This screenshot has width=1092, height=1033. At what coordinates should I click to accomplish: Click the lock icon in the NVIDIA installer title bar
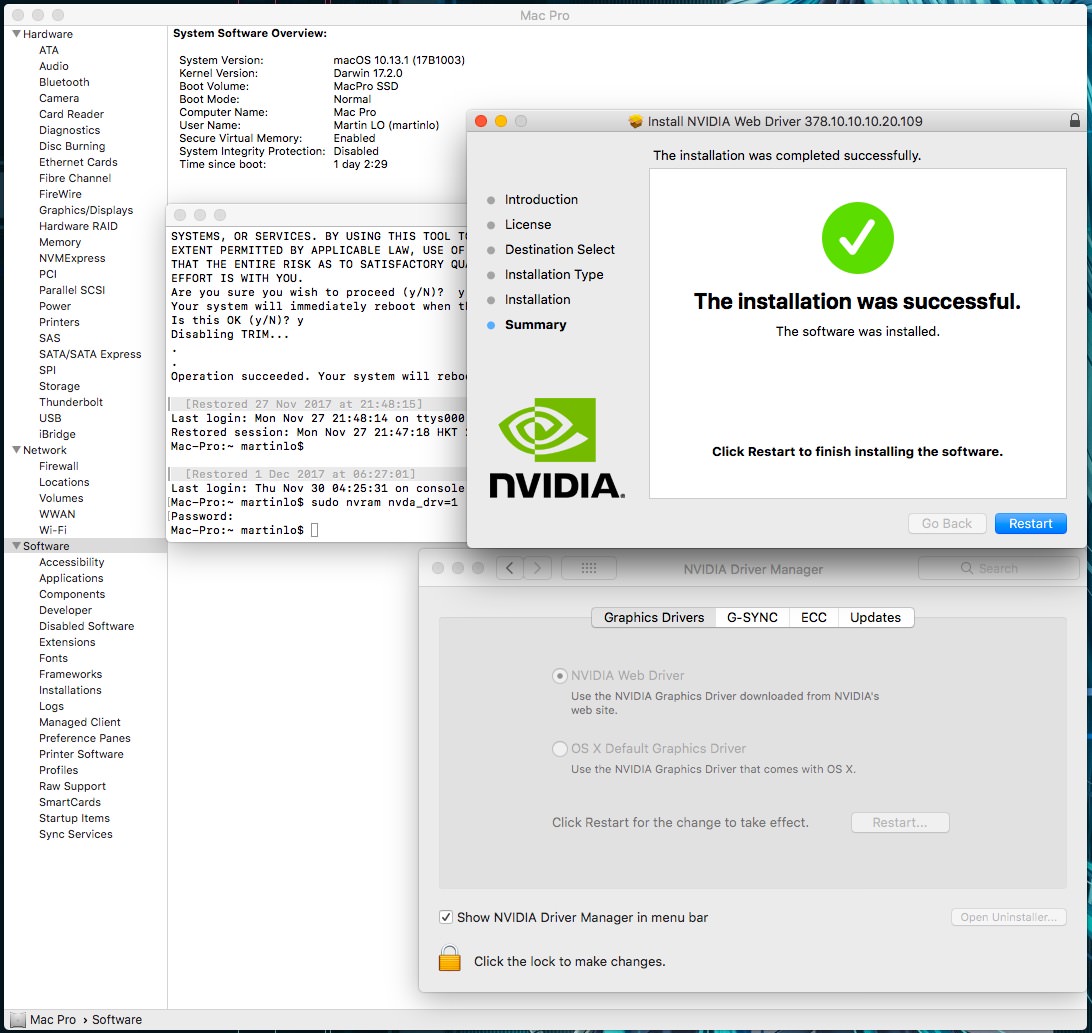(x=1075, y=121)
